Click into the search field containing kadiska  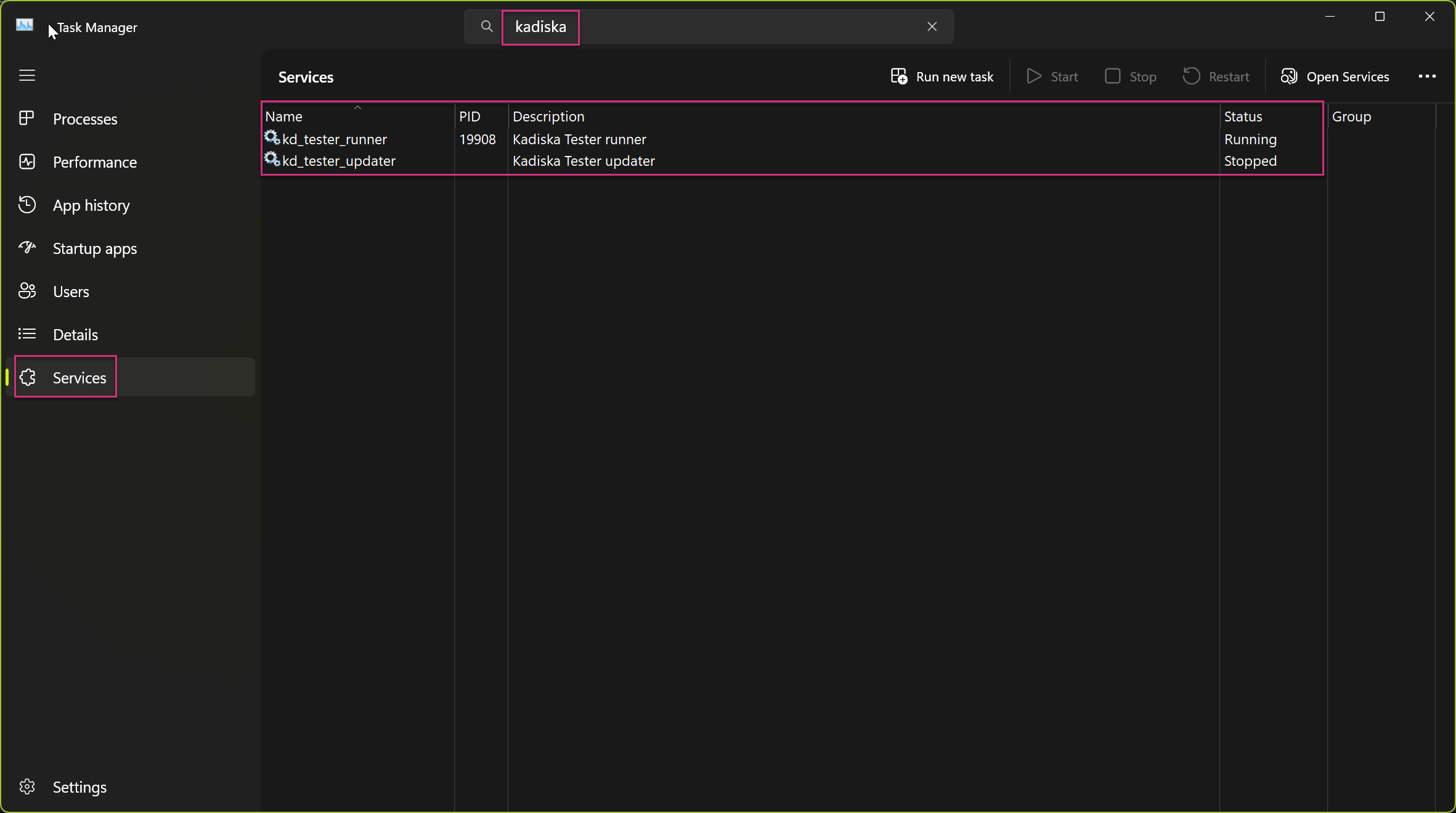click(x=709, y=27)
